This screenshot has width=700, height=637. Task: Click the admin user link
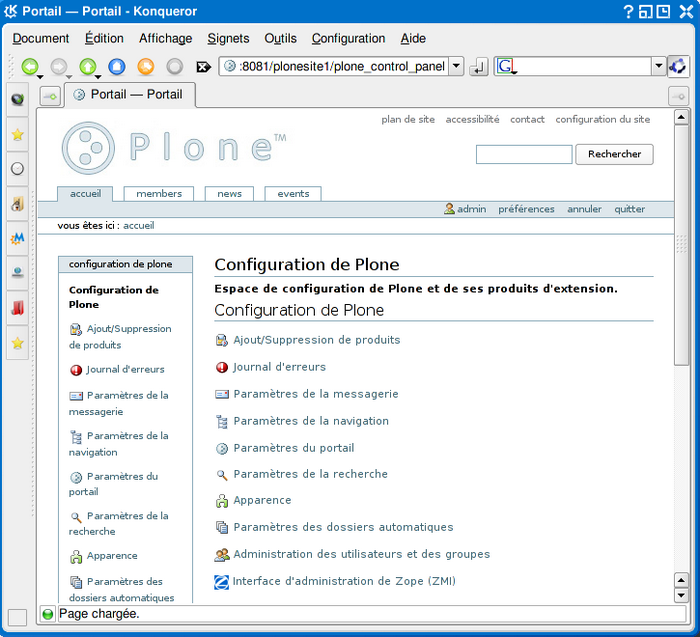click(x=465, y=209)
